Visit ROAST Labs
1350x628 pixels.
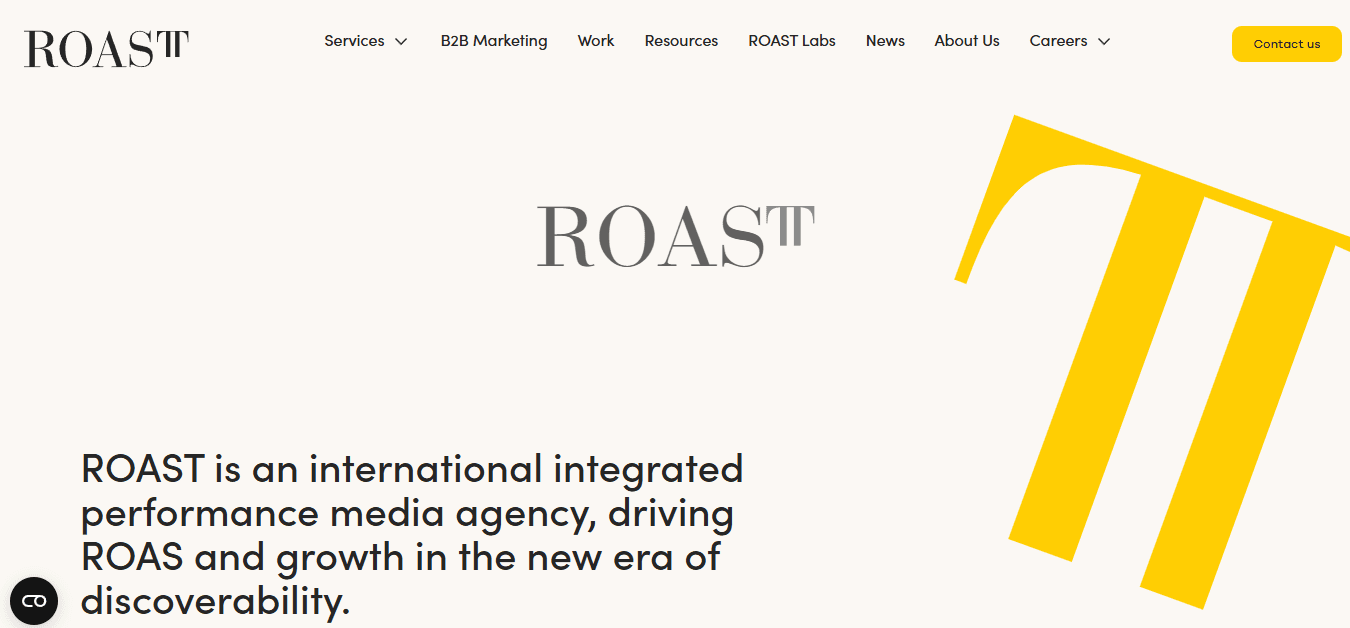pos(792,41)
